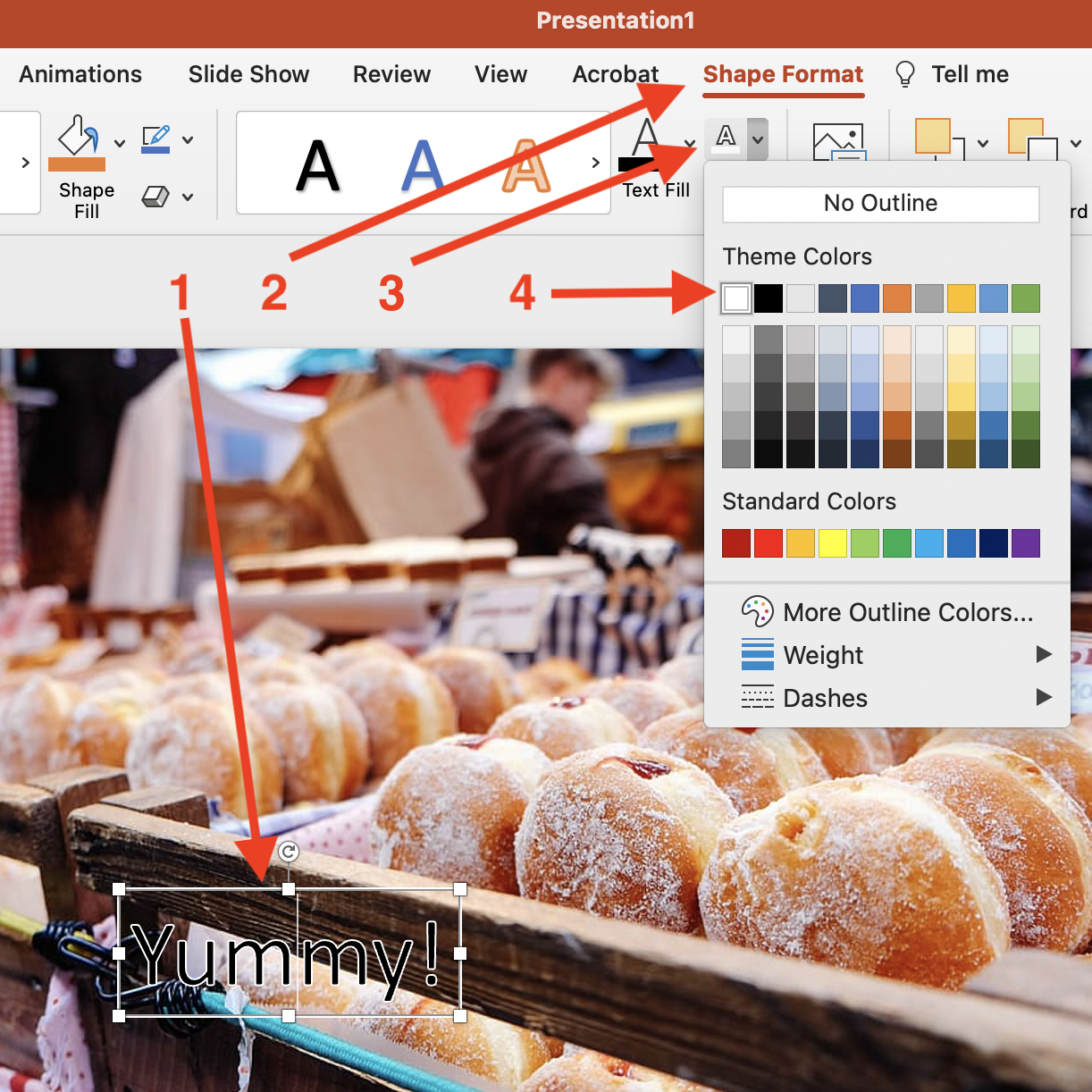Open the Bring Forward dropdown arrow
Viewport: 1092px width, 1092px height.
(983, 143)
